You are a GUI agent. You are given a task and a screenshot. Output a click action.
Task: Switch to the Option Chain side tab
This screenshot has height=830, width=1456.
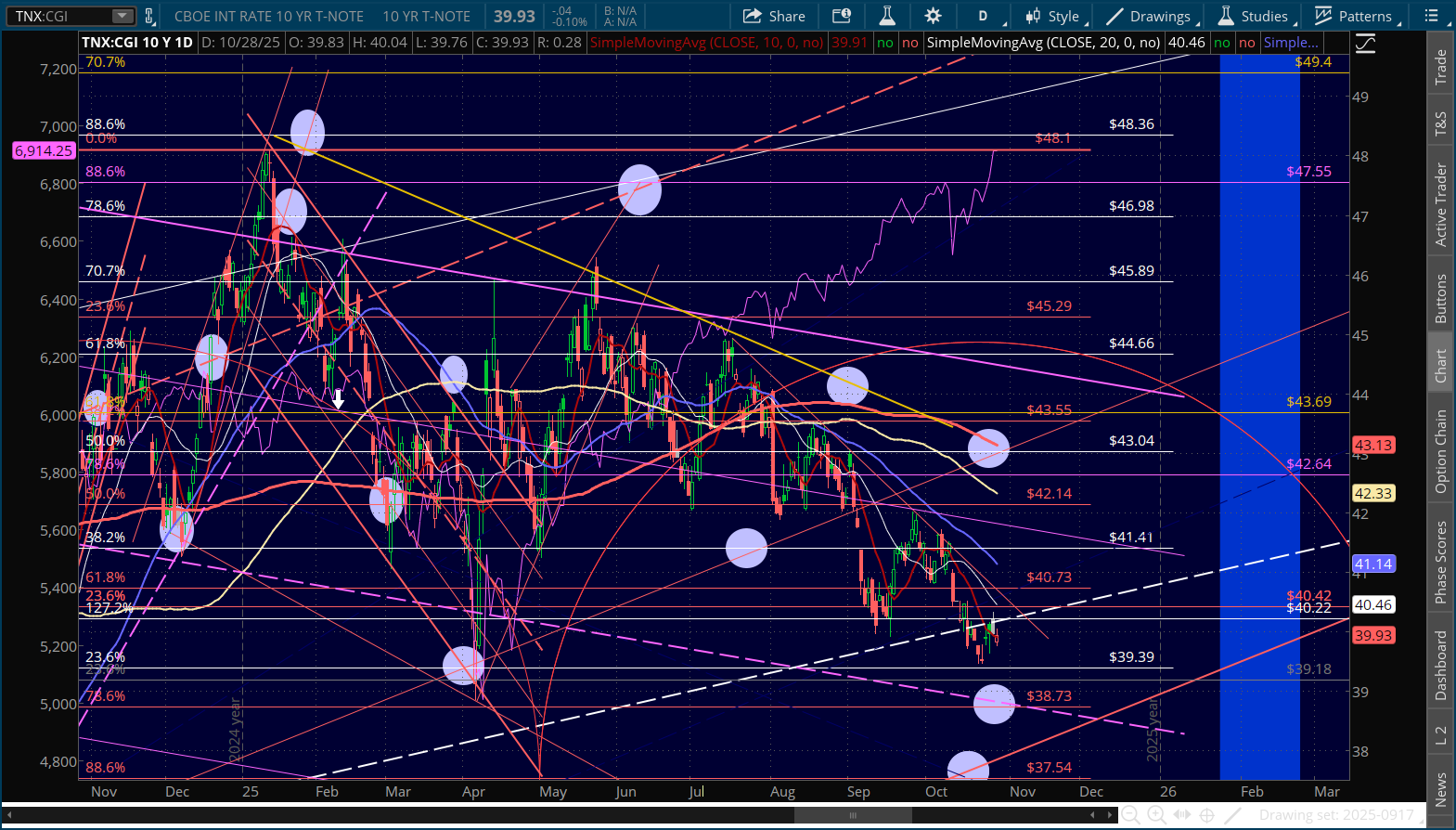pyautogui.click(x=1441, y=451)
